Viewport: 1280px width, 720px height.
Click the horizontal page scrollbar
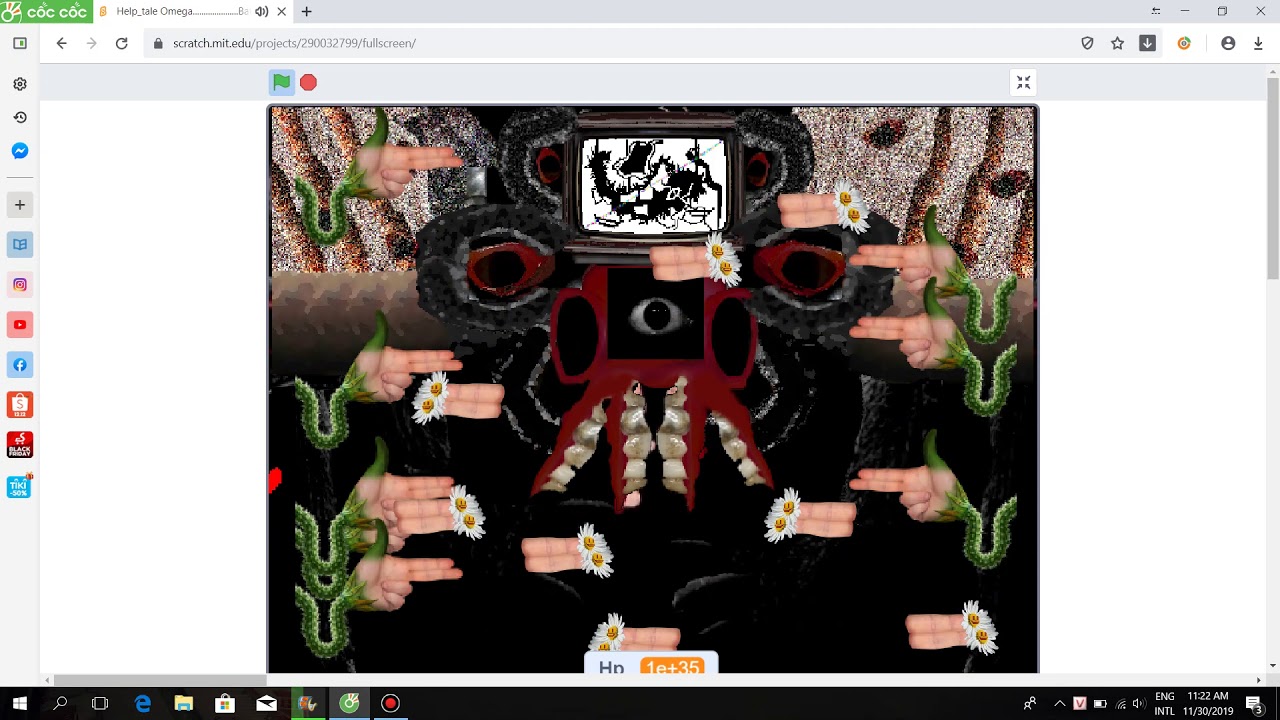(160, 680)
